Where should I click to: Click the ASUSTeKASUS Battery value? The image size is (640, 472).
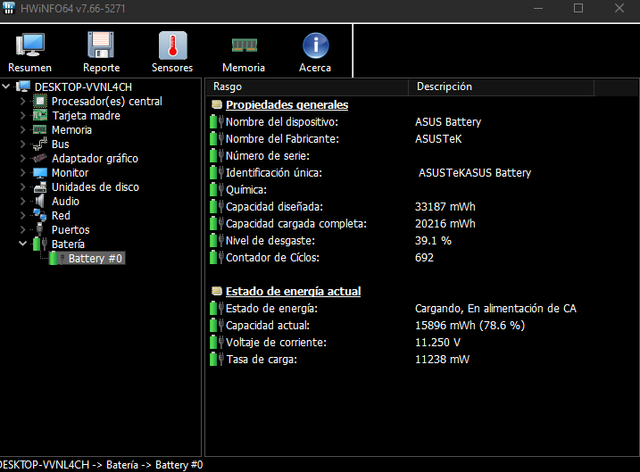click(475, 173)
